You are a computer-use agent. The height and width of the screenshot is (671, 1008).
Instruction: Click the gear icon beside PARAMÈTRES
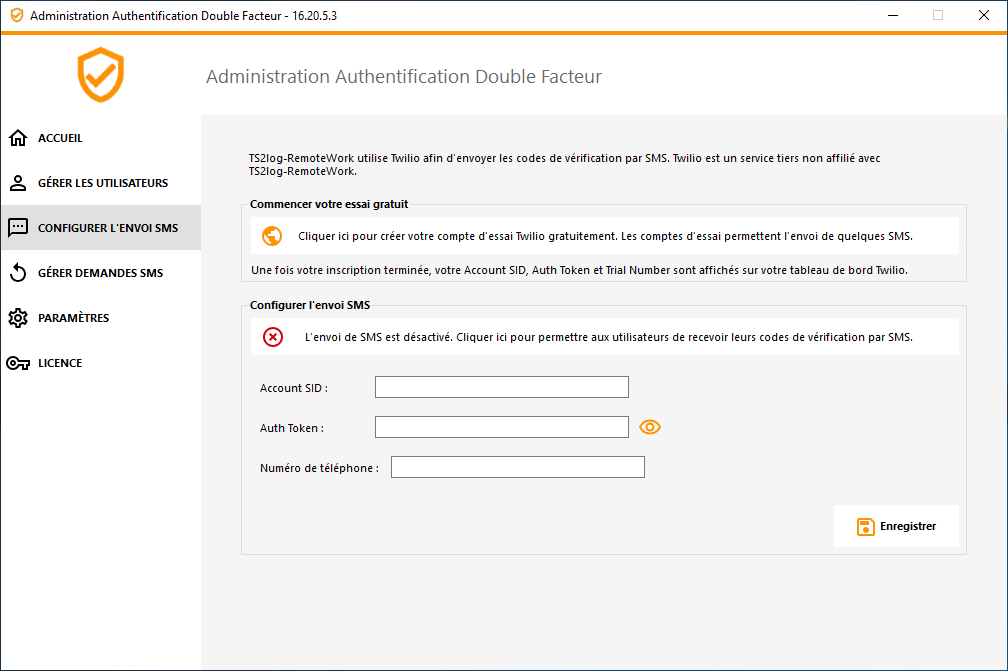click(x=18, y=318)
